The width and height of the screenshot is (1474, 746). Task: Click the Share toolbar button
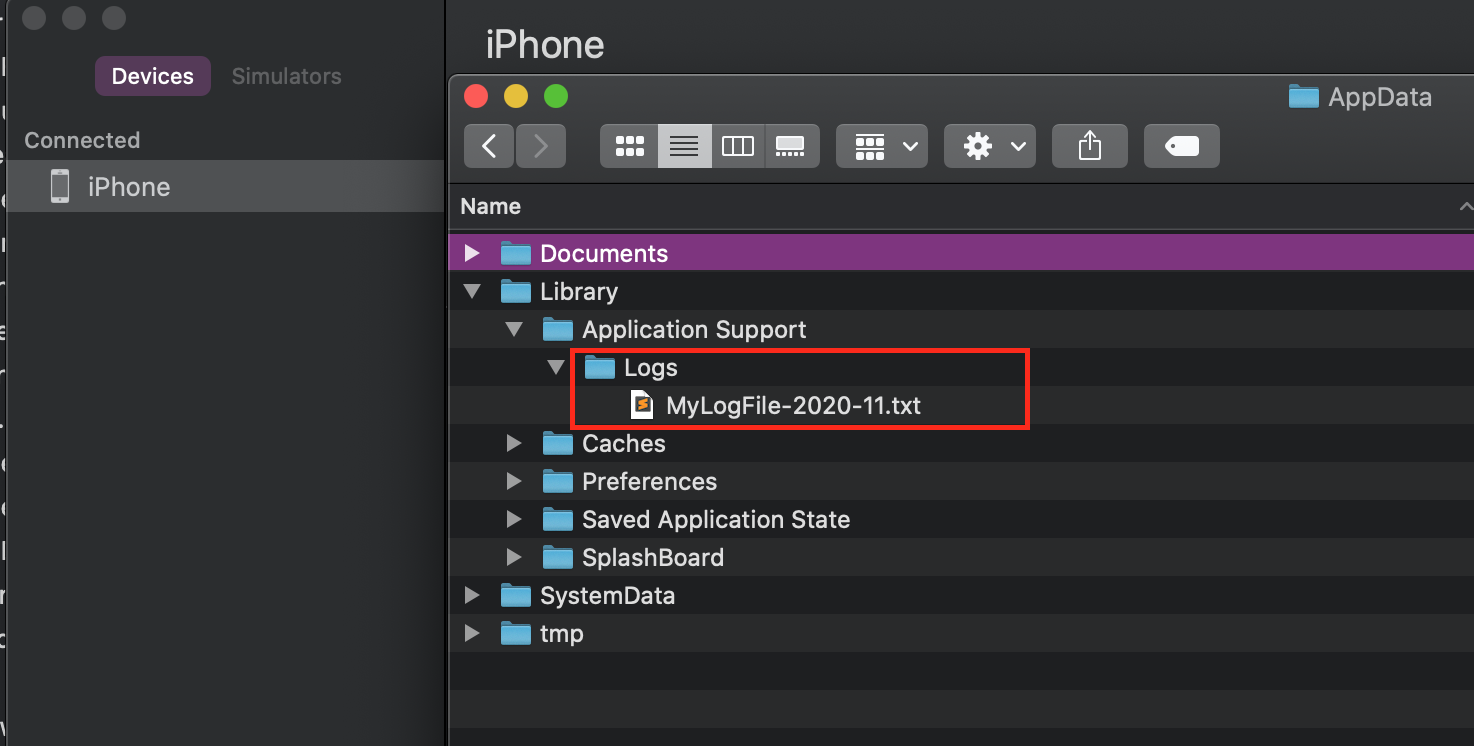coord(1090,146)
